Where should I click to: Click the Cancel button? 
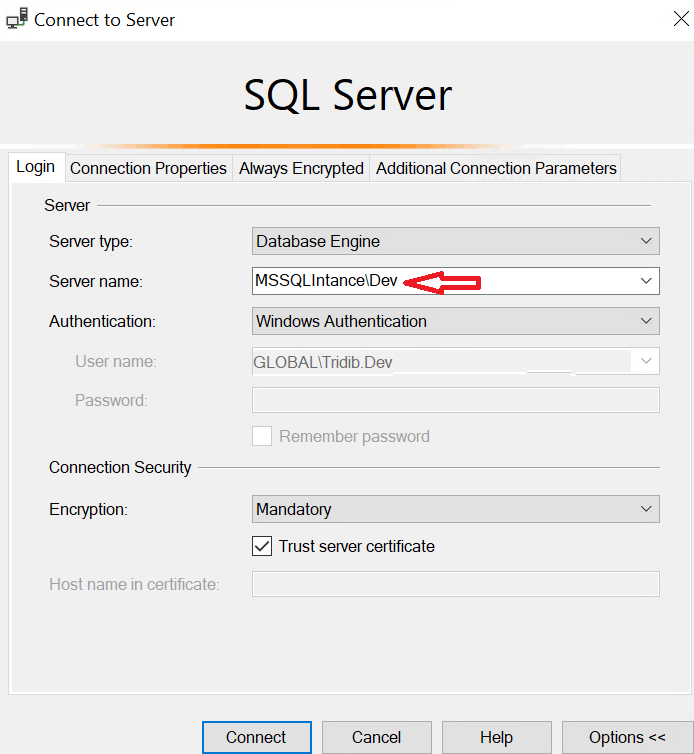tap(376, 737)
